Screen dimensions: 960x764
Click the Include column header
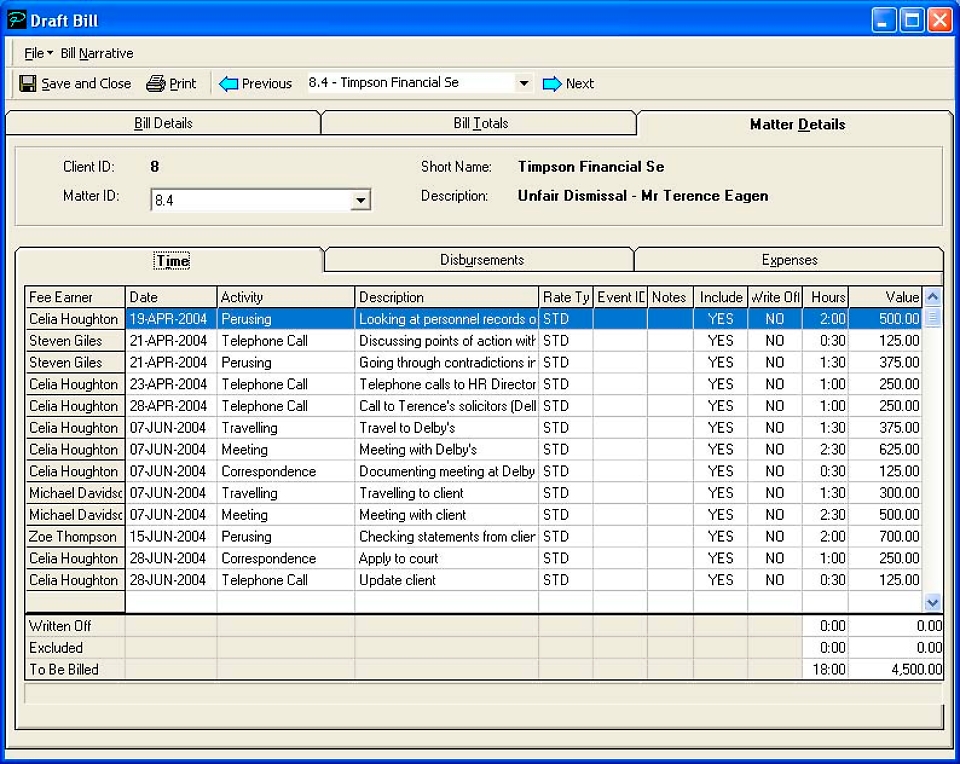coord(720,297)
